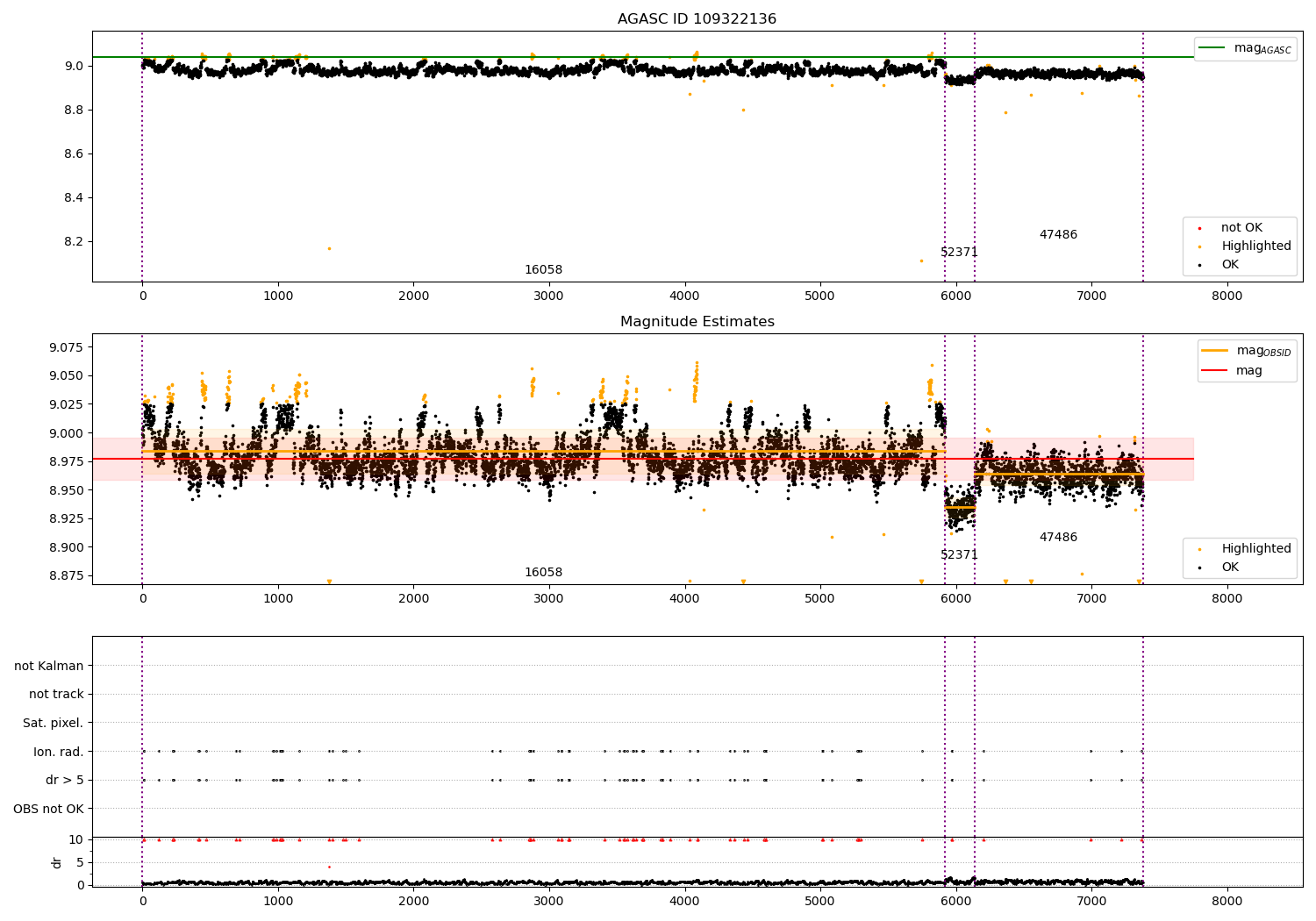1316x921 pixels.
Task: Click x-tick 3000 on top plot
Action: (x=548, y=296)
